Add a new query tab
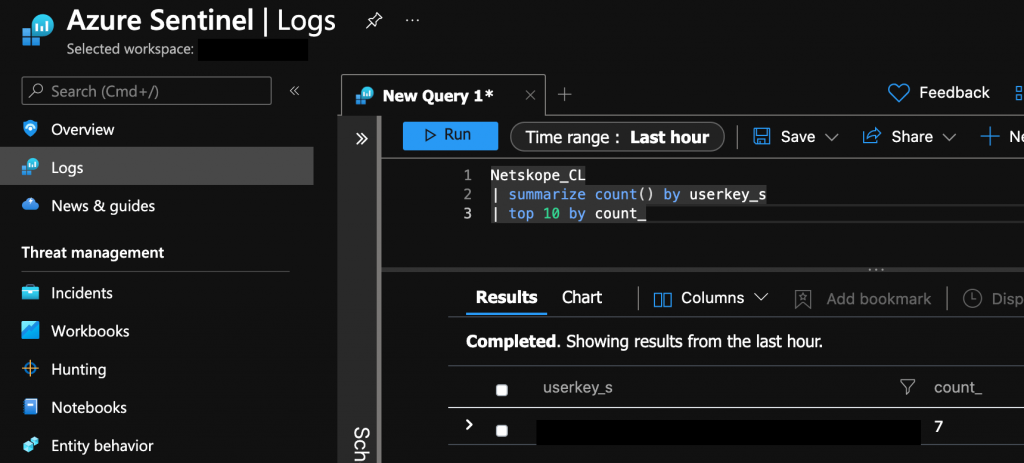1024x463 pixels. (565, 95)
